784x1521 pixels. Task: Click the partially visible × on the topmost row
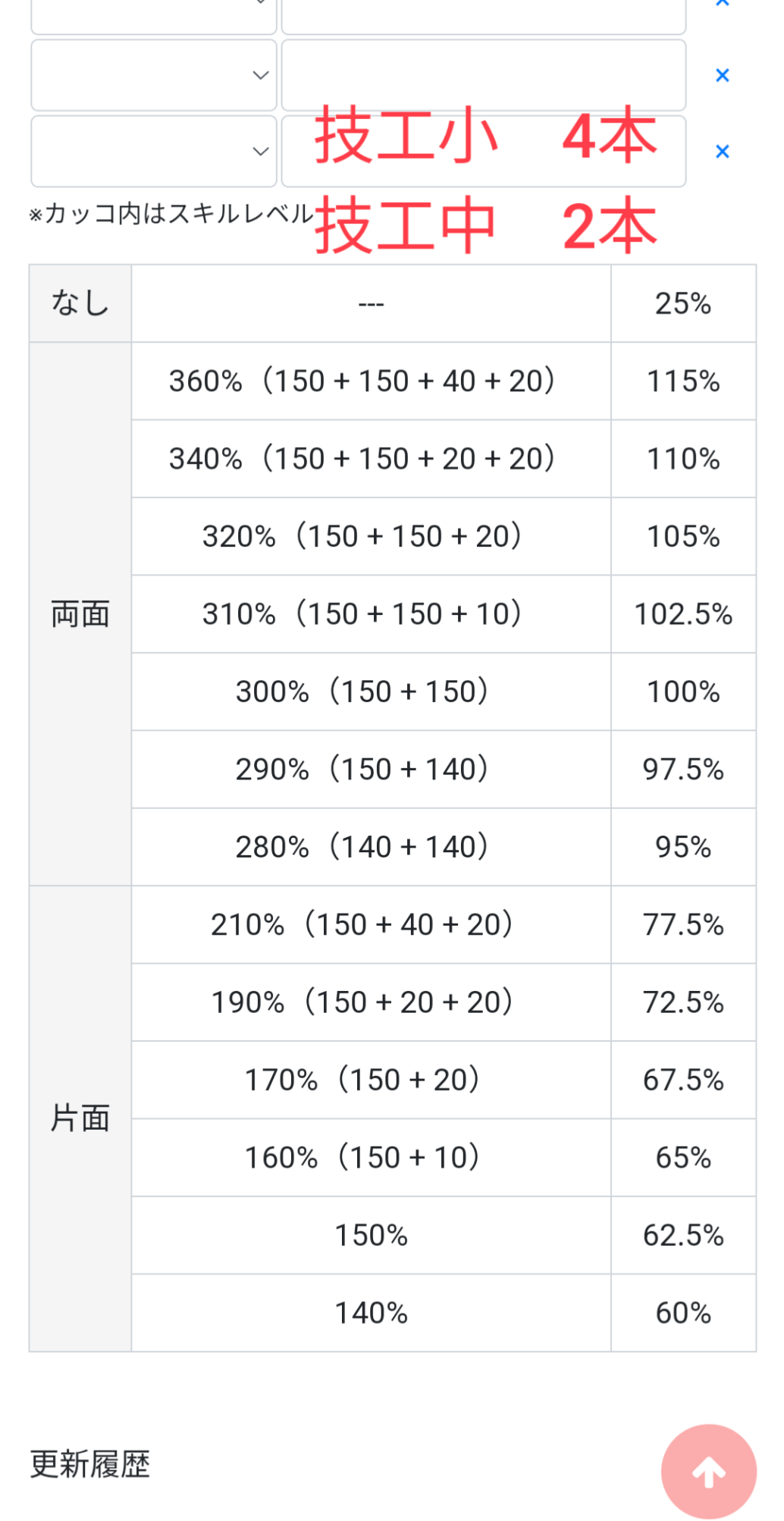click(722, 4)
